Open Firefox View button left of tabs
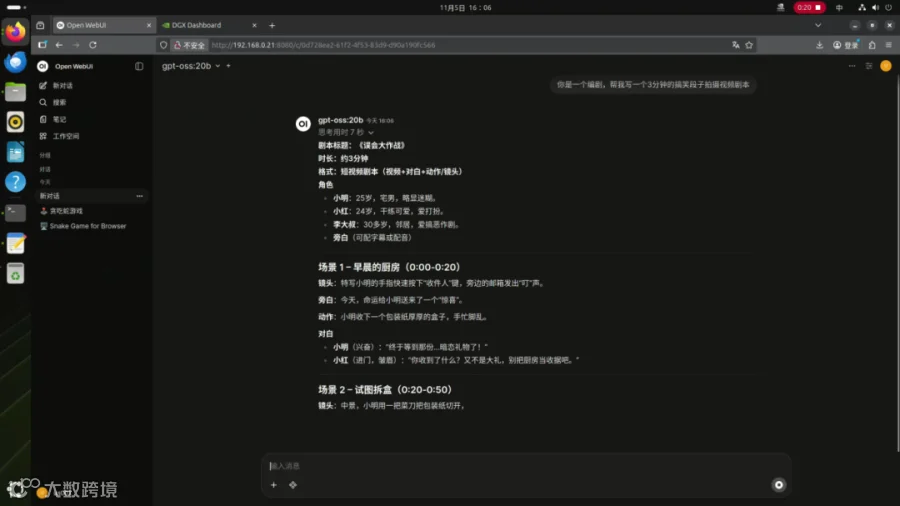 (x=40, y=25)
